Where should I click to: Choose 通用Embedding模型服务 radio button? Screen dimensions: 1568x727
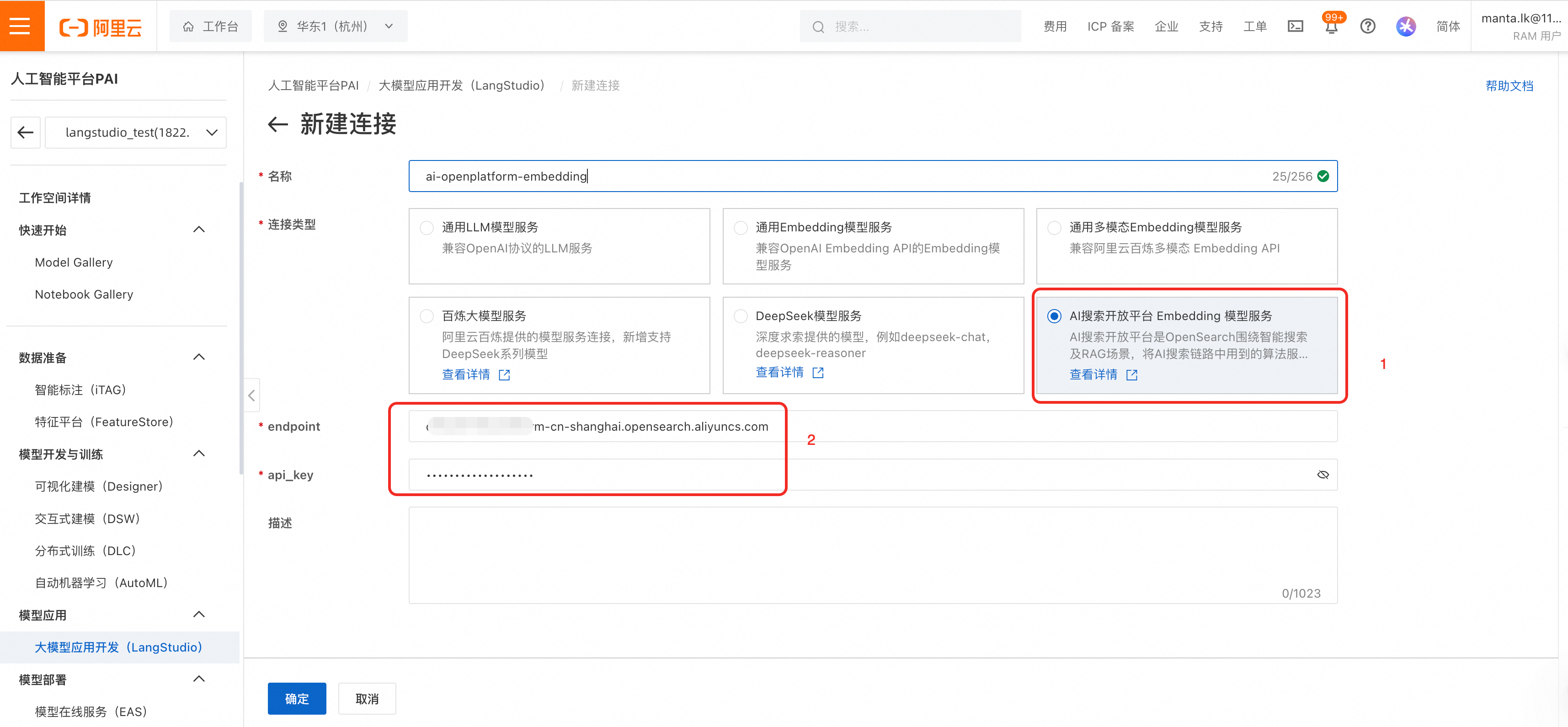point(741,228)
